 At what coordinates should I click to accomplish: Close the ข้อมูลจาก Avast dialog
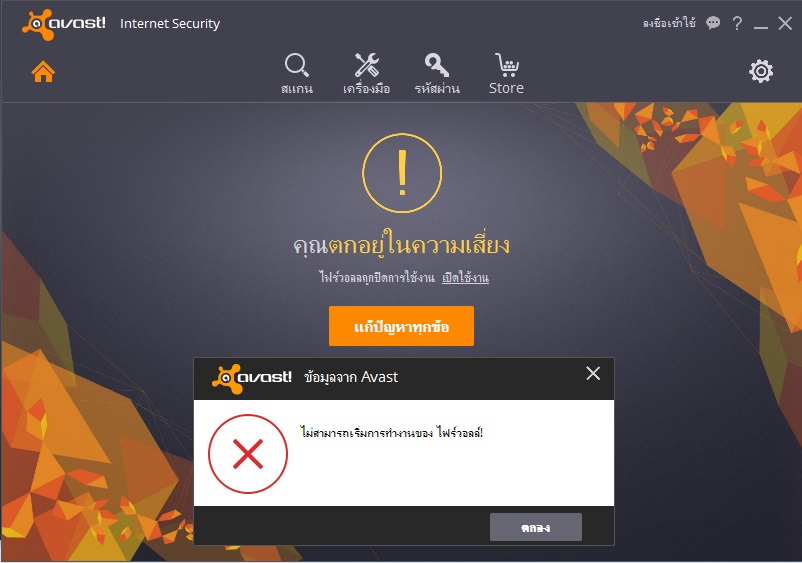coord(593,373)
